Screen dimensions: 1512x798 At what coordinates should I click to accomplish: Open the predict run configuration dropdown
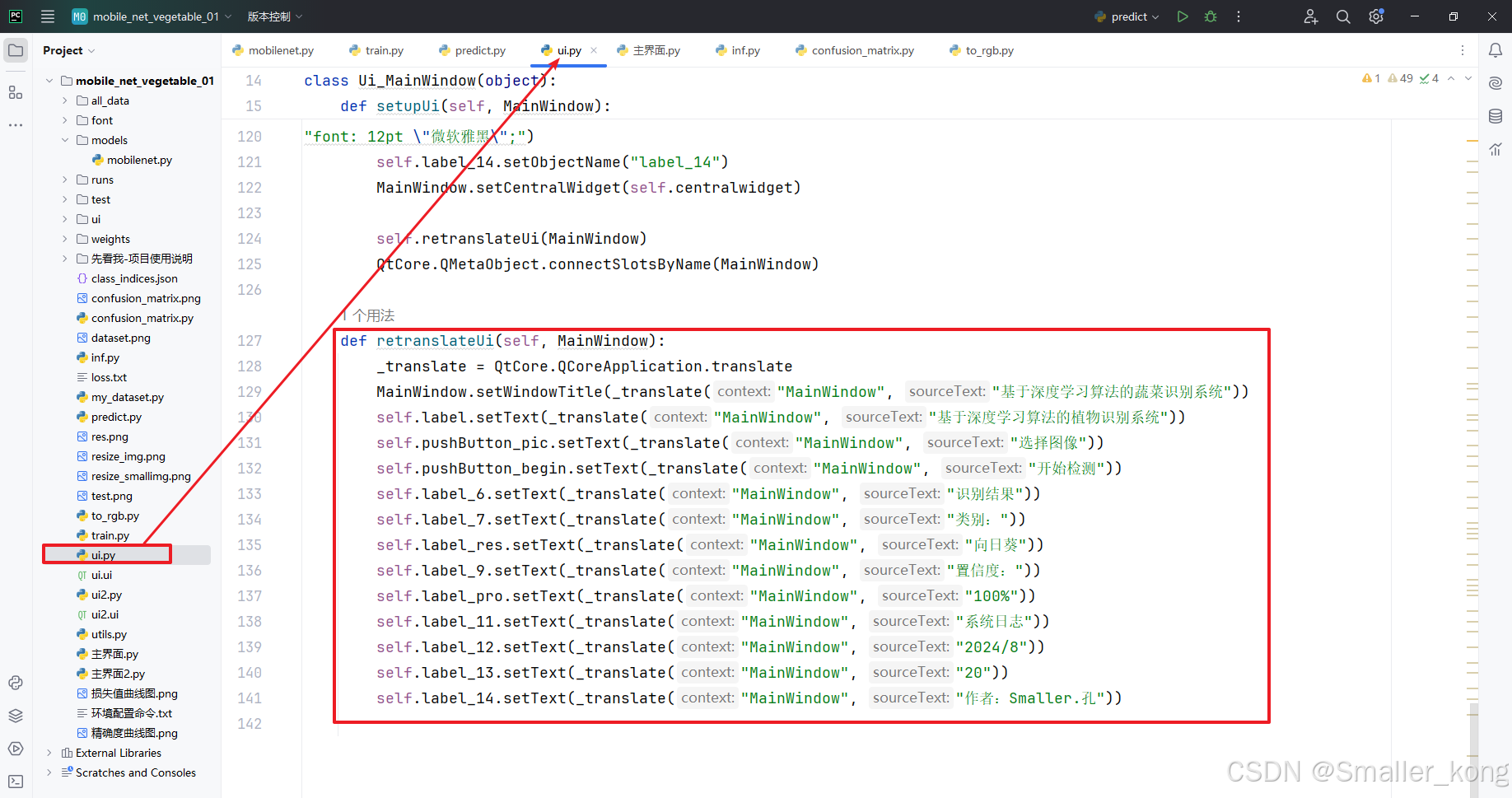coord(1127,16)
